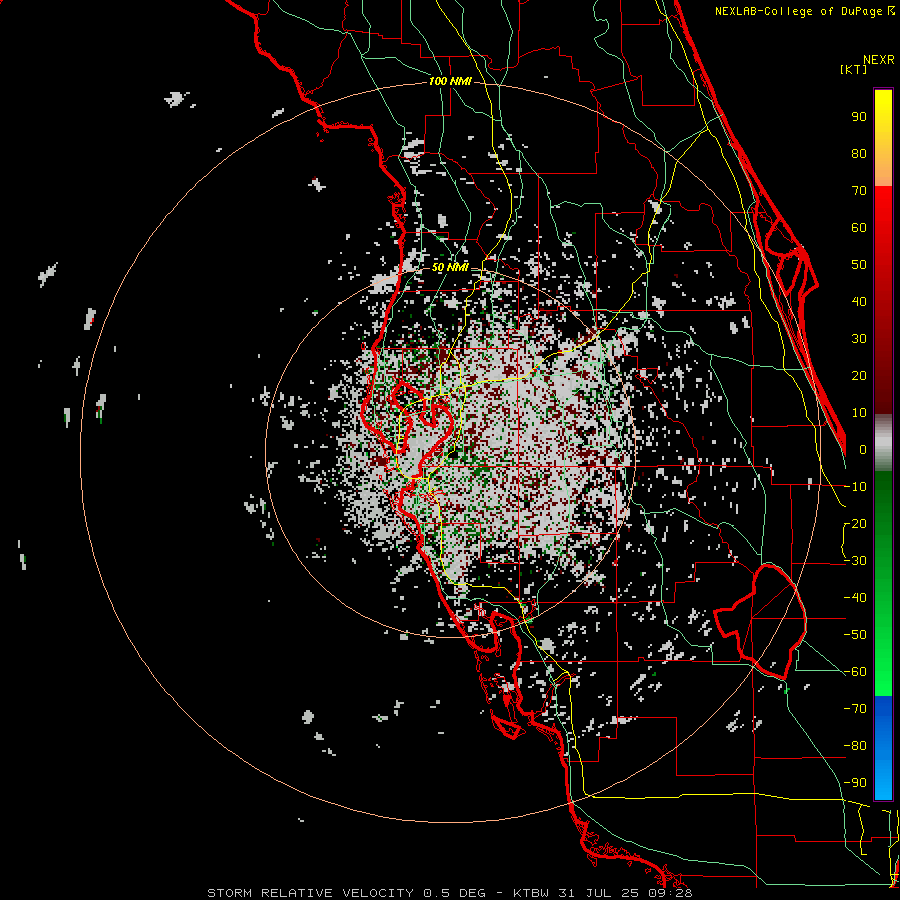
Task: Click the 20 knot scale value
Action: 859,376
